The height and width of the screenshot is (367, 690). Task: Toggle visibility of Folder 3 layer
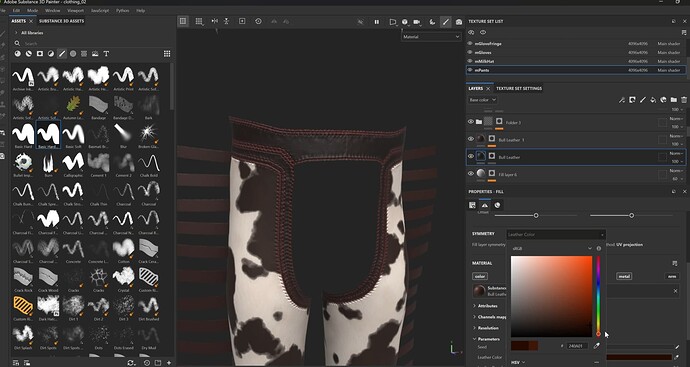click(470, 122)
